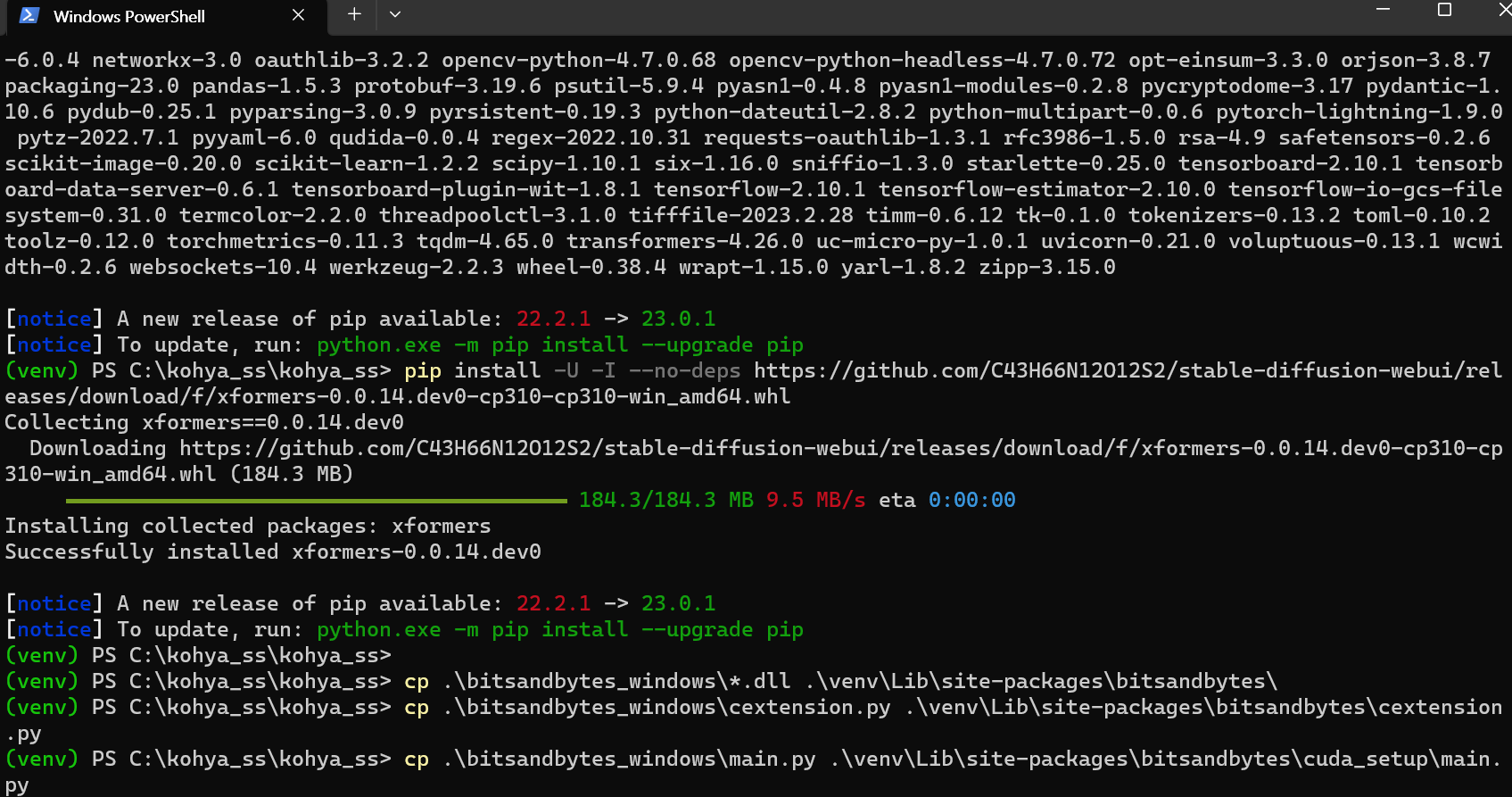Minimize the terminal window
The height and width of the screenshot is (797, 1512).
pos(1384,10)
